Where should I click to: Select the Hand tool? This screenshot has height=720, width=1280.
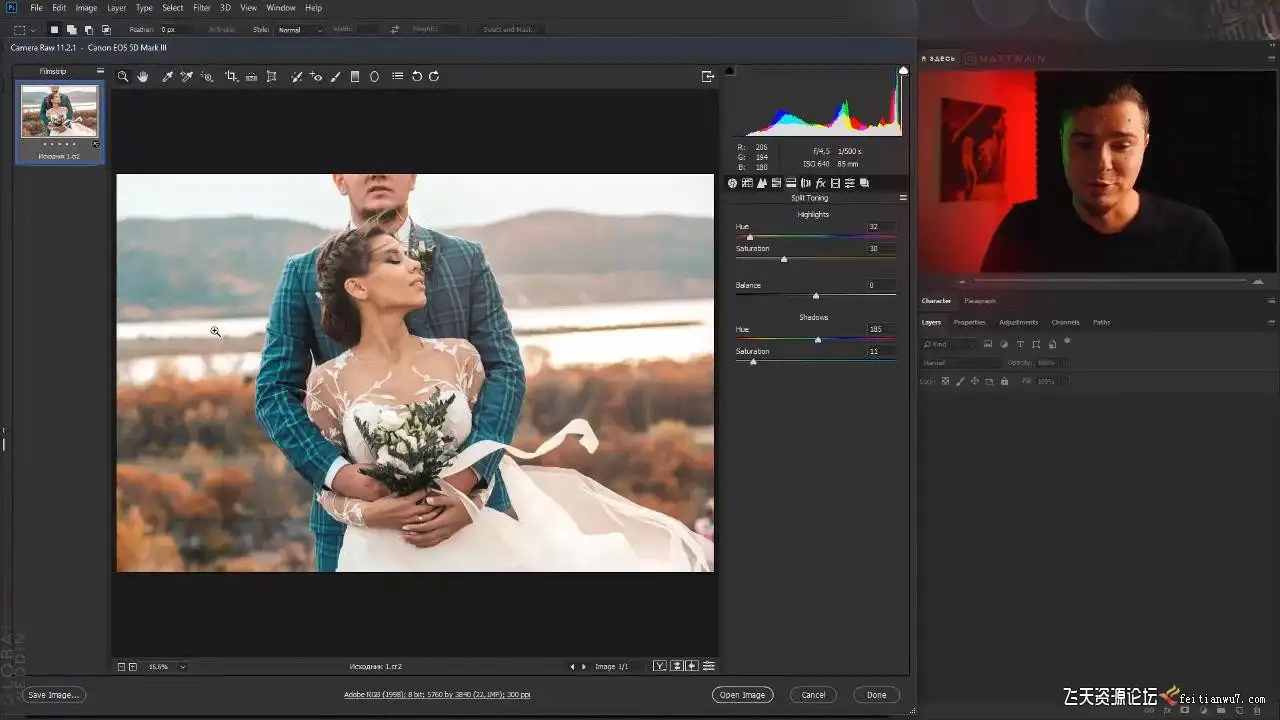click(143, 76)
